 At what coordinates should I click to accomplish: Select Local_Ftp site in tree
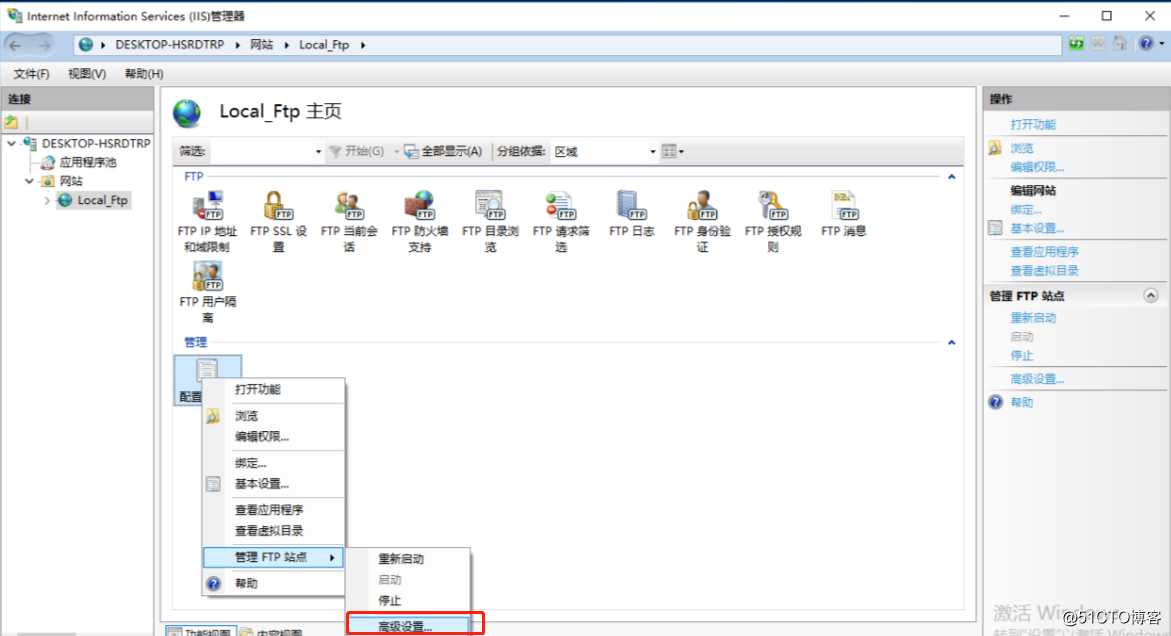102,200
